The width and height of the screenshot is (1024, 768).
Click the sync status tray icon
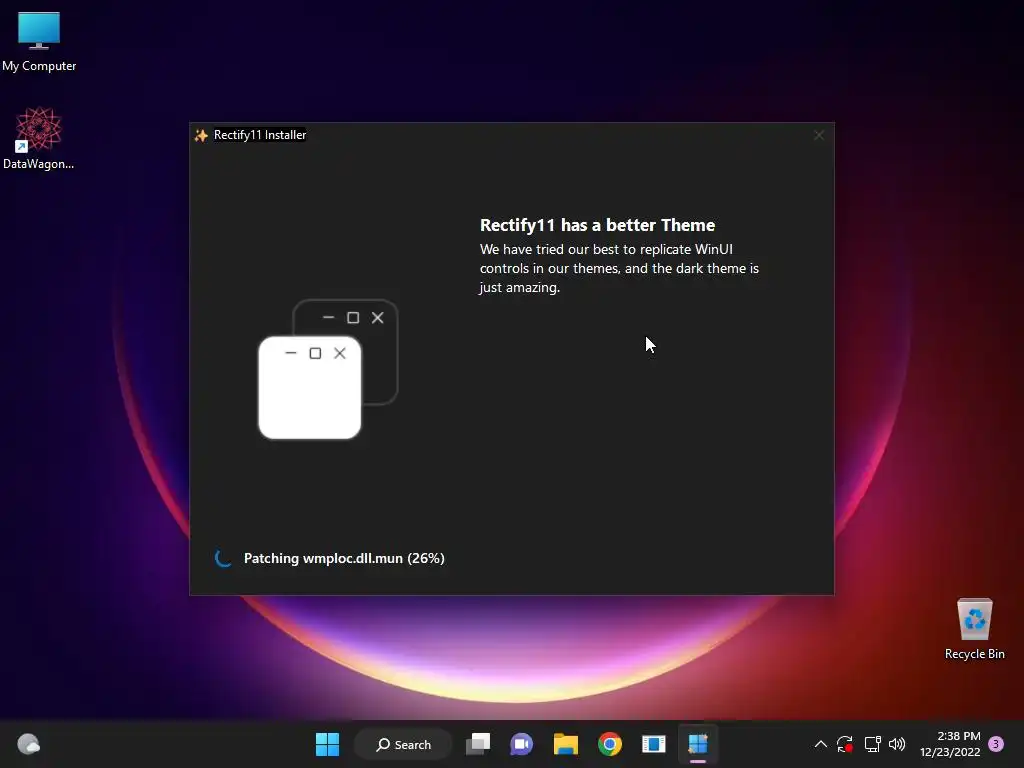click(845, 744)
